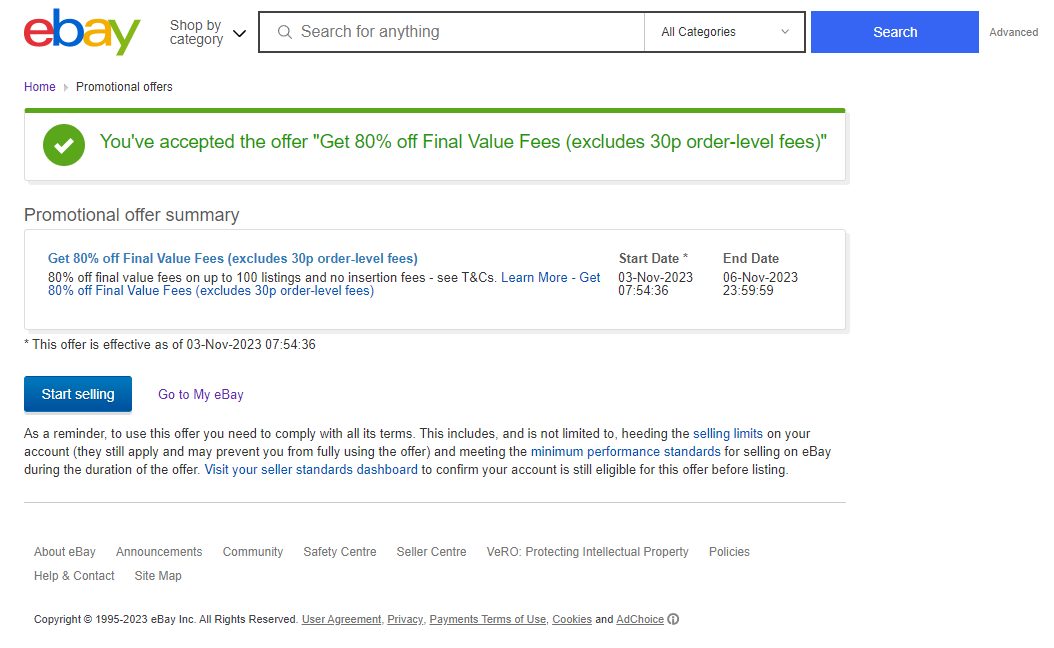This screenshot has height=648, width=1054.
Task: Click the Start selling button
Action: 78,394
